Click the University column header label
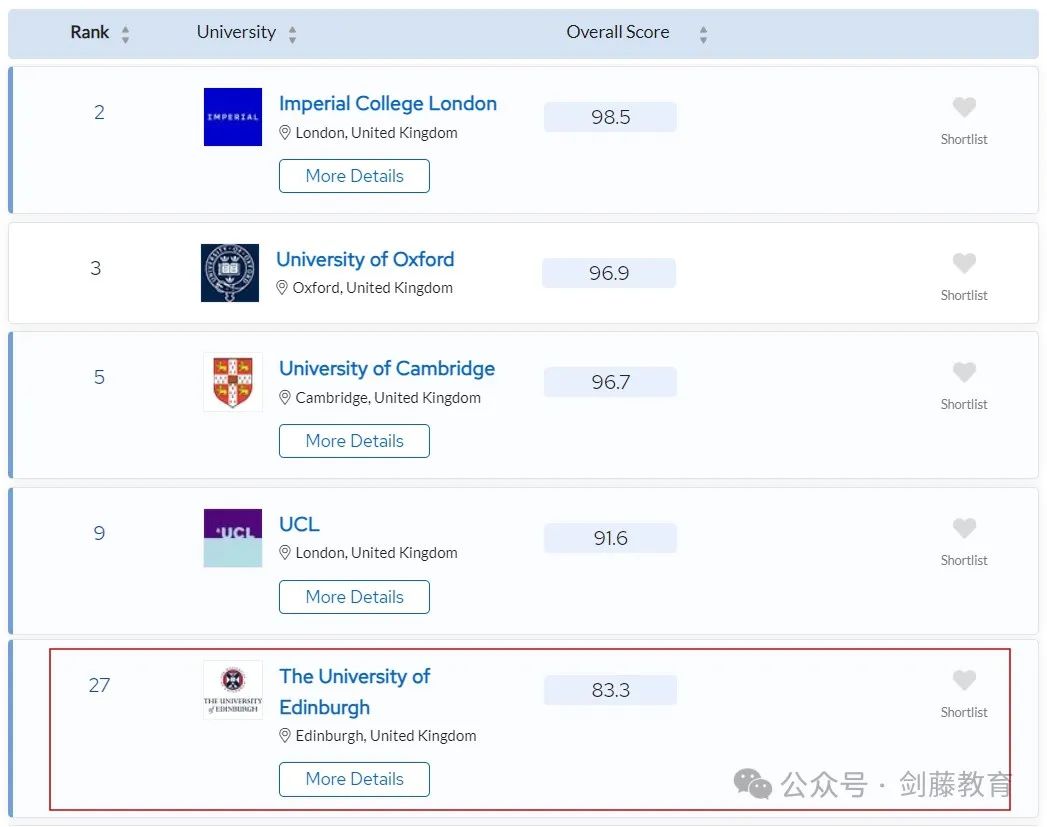 (x=236, y=32)
